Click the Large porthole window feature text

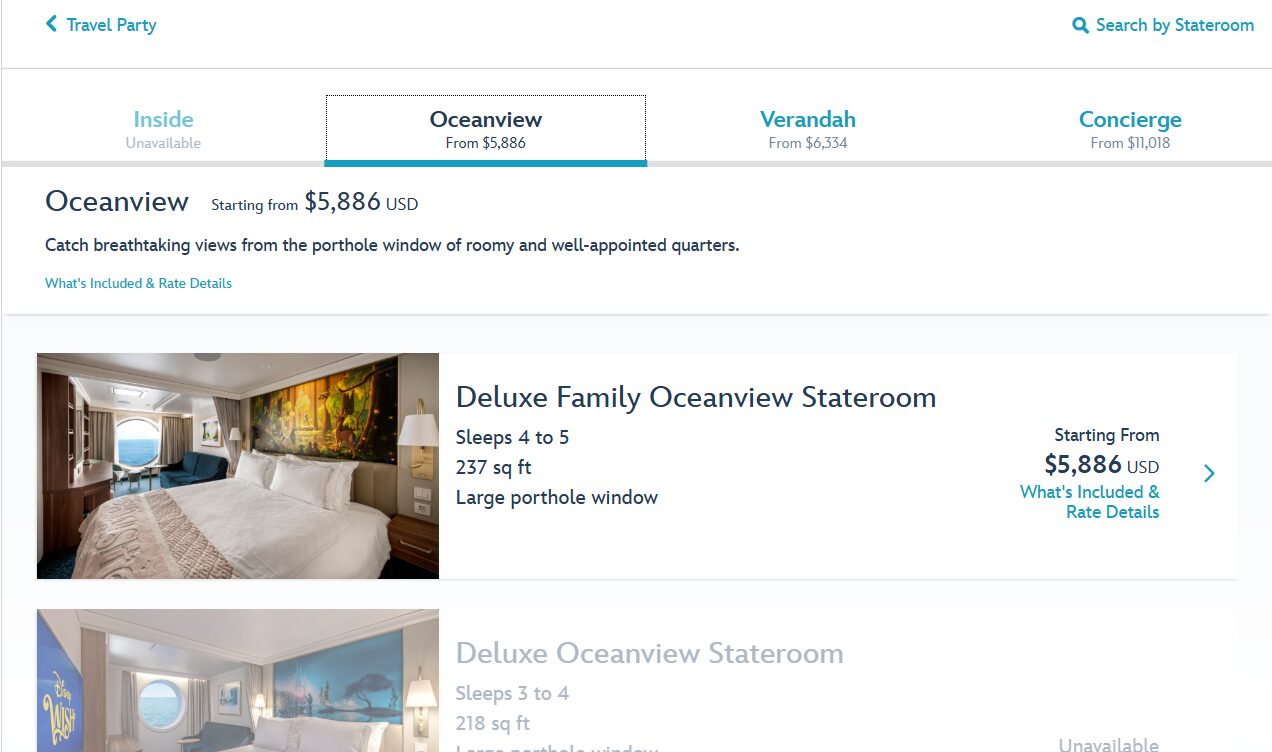[556, 497]
